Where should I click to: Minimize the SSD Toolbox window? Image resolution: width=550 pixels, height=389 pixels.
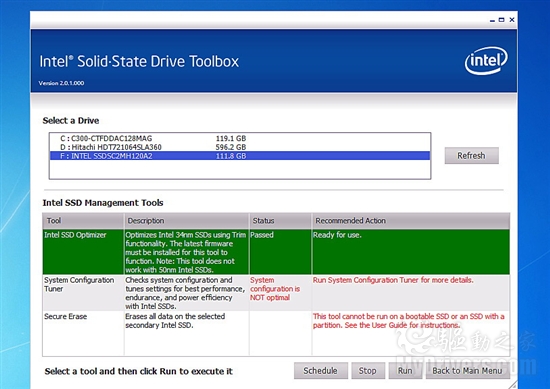point(492,20)
